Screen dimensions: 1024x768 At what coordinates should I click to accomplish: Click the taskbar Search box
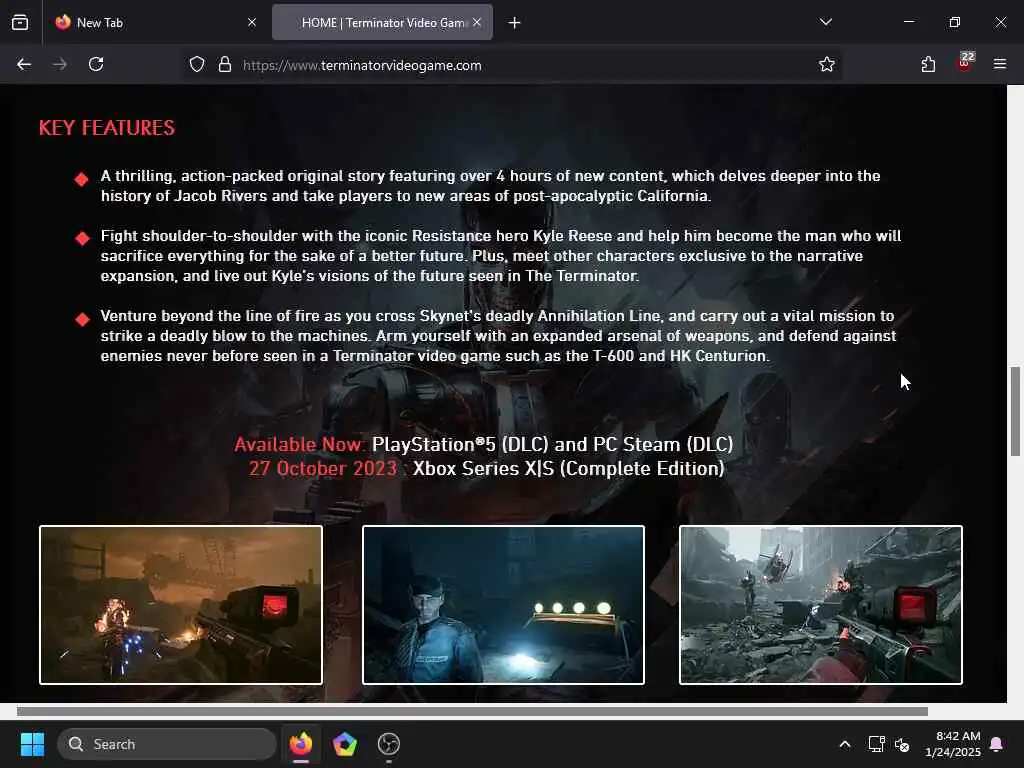[167, 744]
